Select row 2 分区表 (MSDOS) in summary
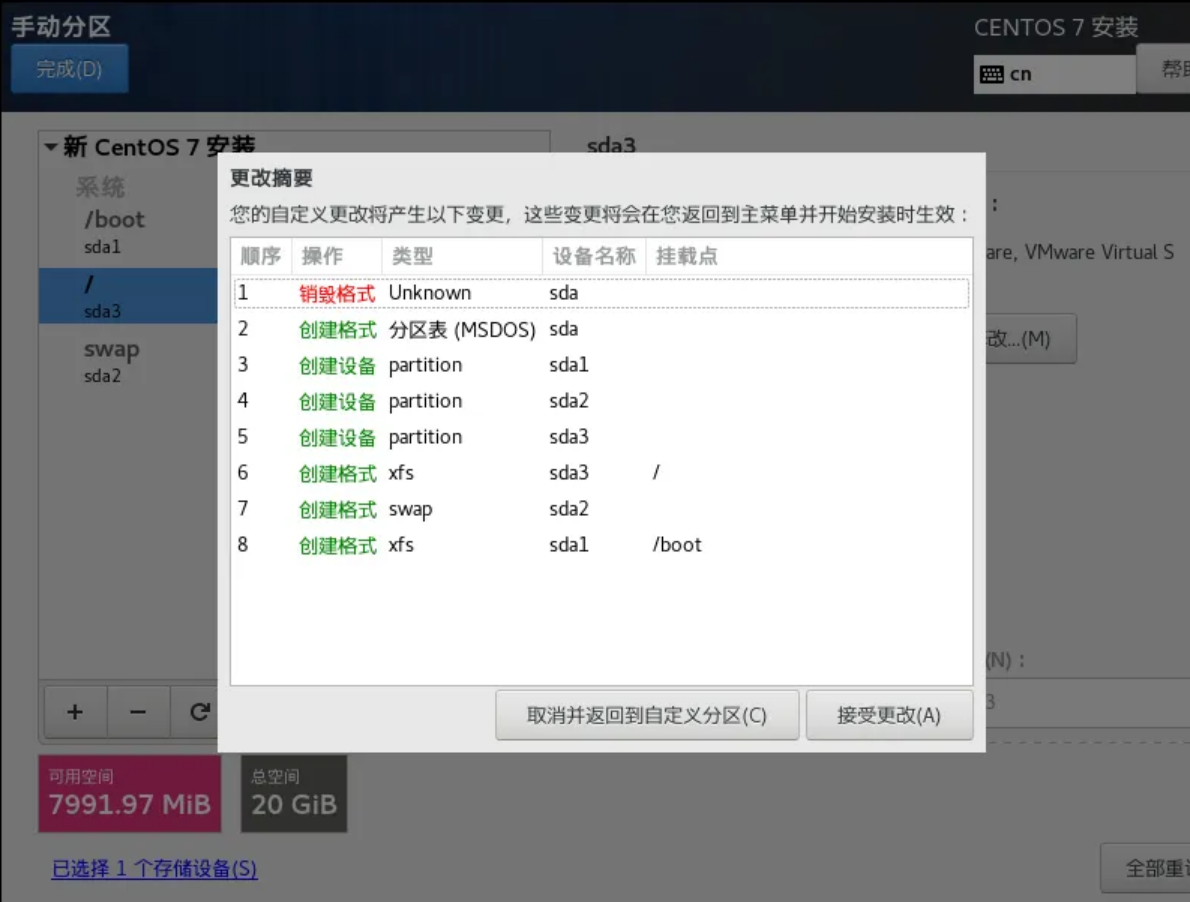 (x=600, y=329)
